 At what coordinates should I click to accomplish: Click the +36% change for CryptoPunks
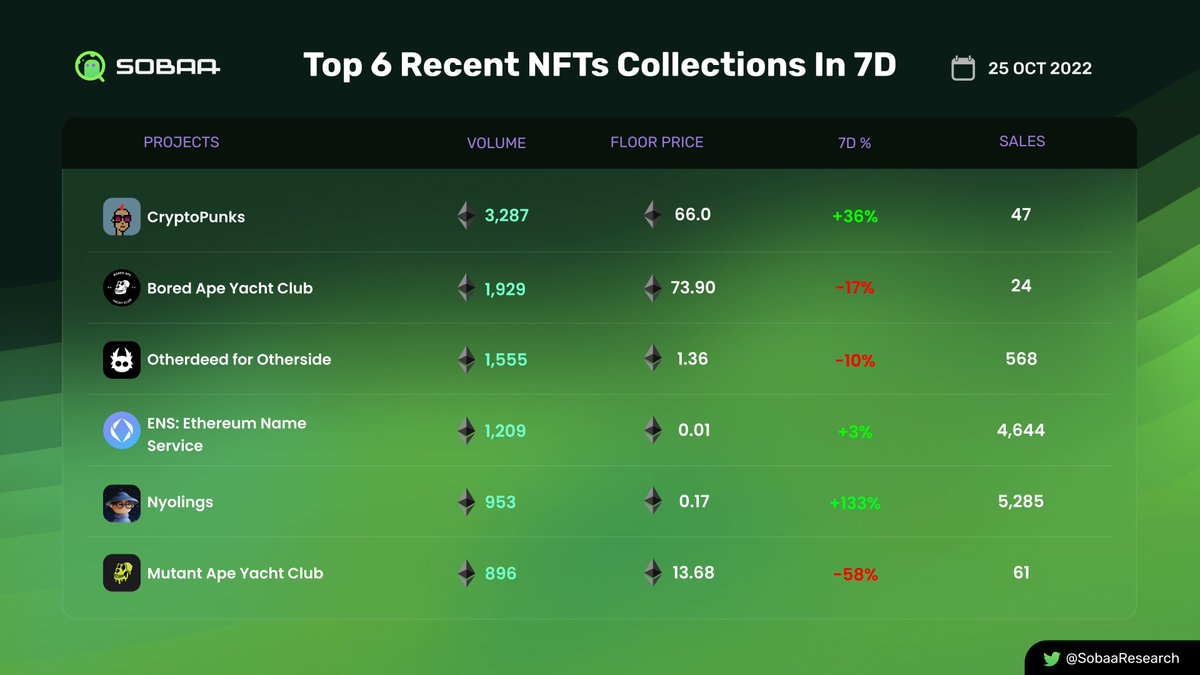pyautogui.click(x=854, y=216)
